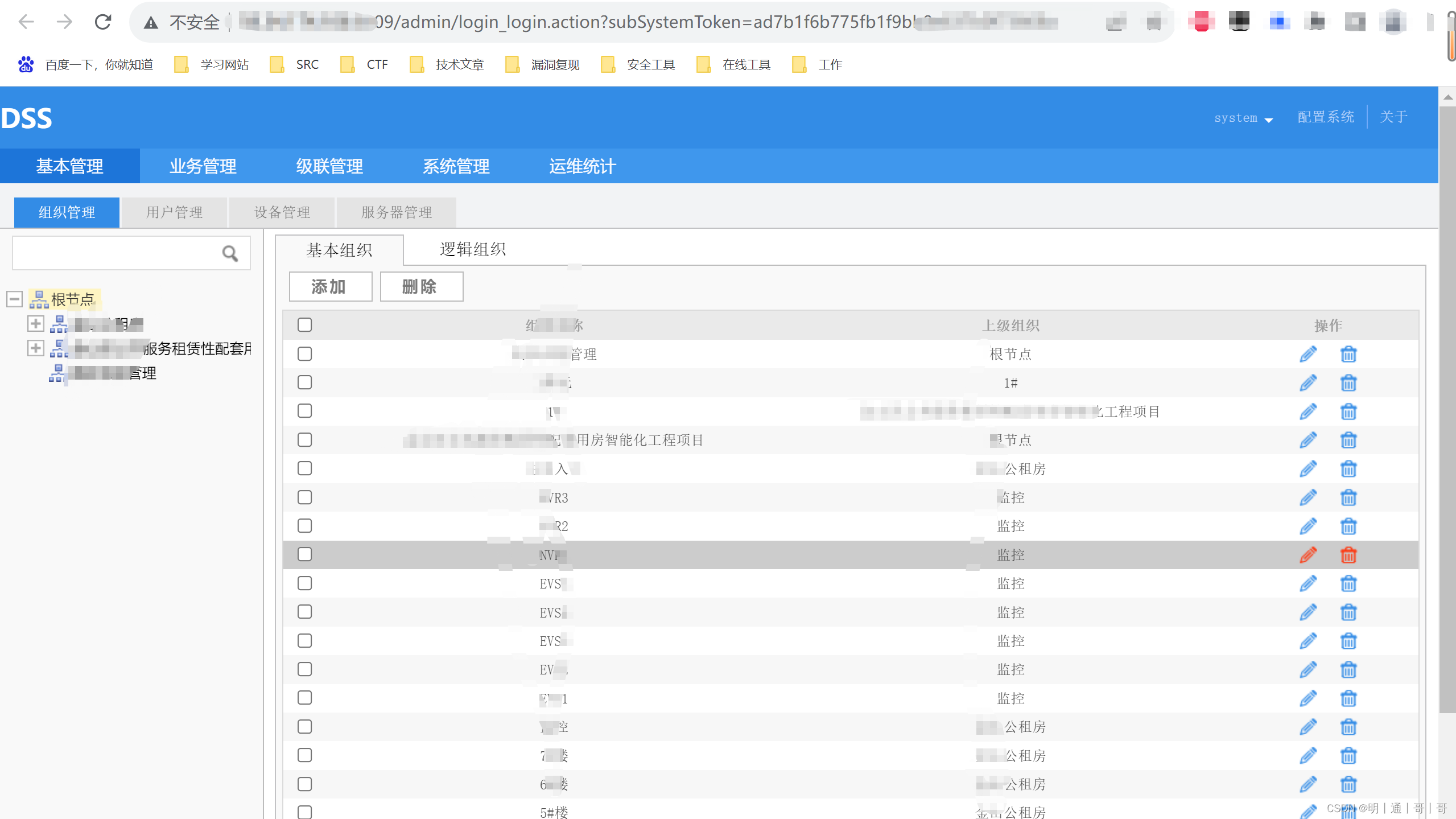This screenshot has width=1456, height=819.
Task: Delete the 用房智能化工程项目 row
Action: point(1348,440)
